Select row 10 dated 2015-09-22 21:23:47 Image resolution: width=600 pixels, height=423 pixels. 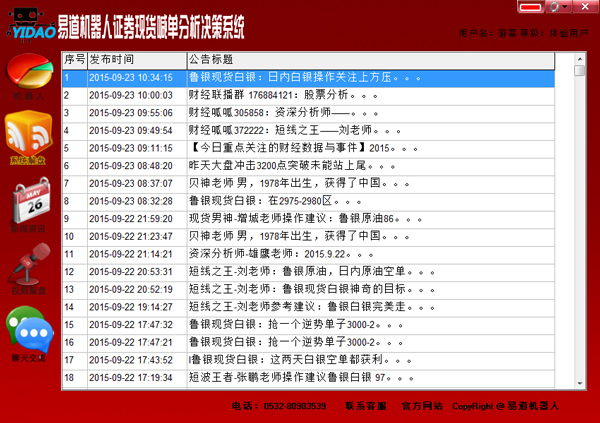click(308, 237)
